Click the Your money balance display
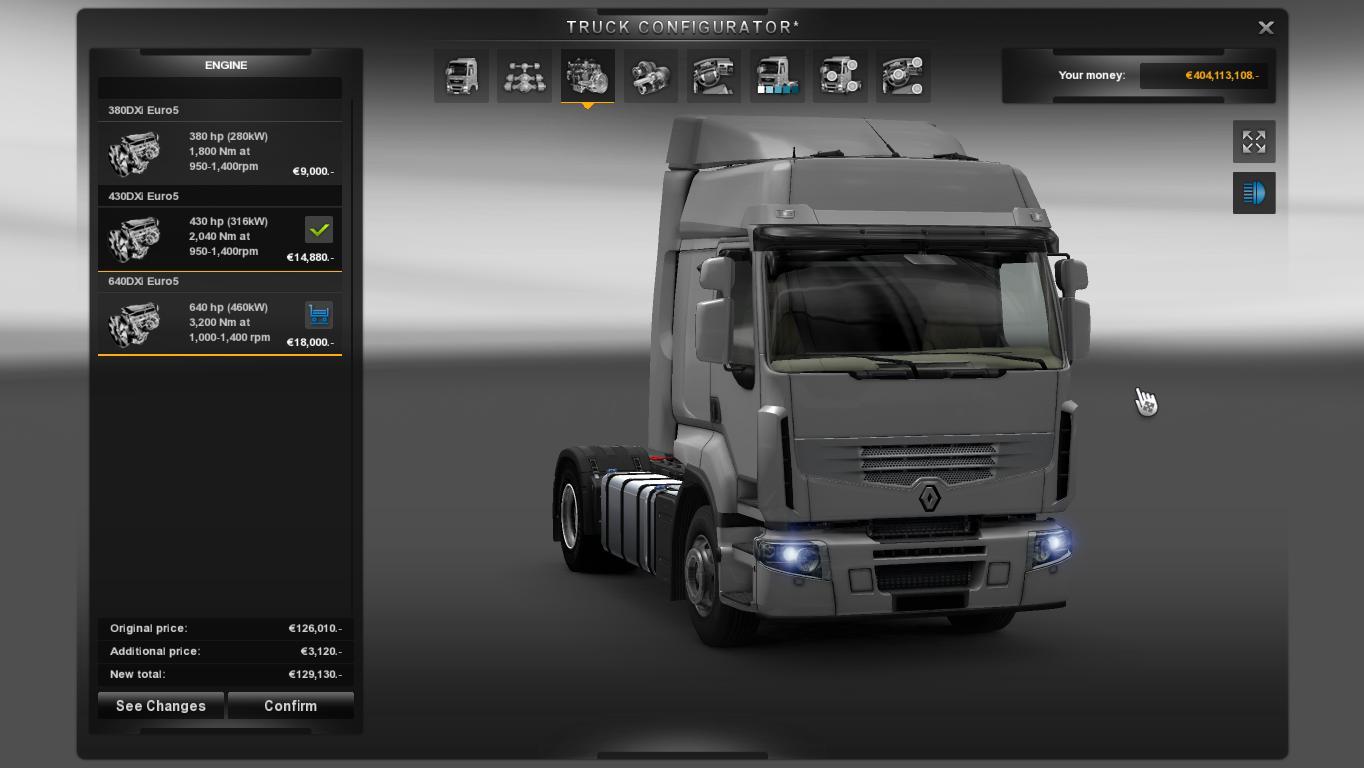The width and height of the screenshot is (1364, 768). (x=1206, y=76)
